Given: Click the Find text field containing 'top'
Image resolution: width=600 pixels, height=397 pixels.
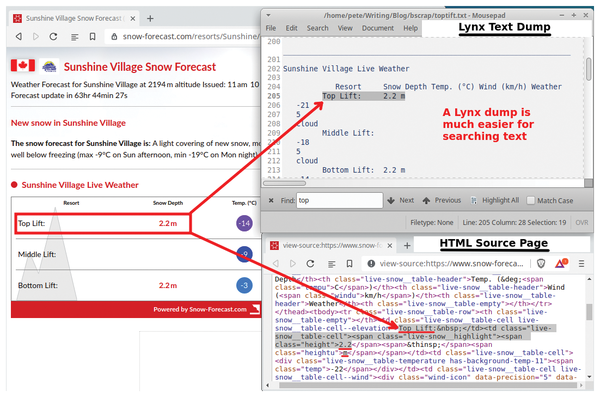Looking at the screenshot, I should pyautogui.click(x=339, y=200).
